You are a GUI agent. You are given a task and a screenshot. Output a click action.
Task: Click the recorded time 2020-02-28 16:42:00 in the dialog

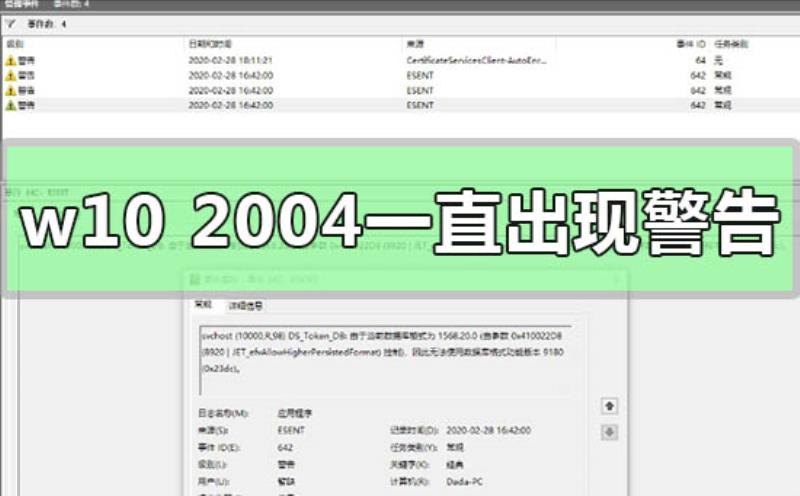489,430
